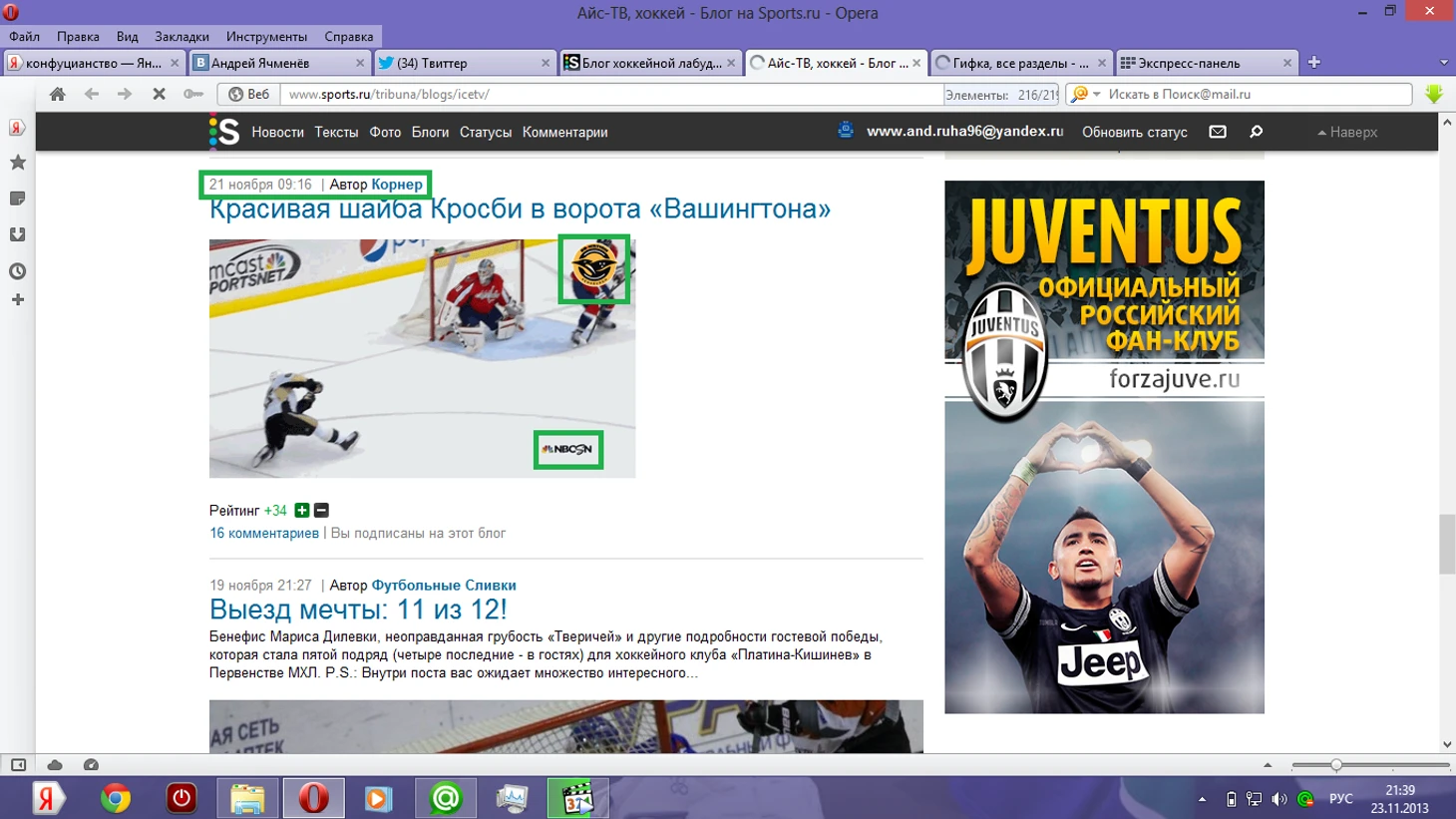The height and width of the screenshot is (819, 1456).
Task: Open the envelope messages icon on Sports.ru
Action: [x=1218, y=132]
